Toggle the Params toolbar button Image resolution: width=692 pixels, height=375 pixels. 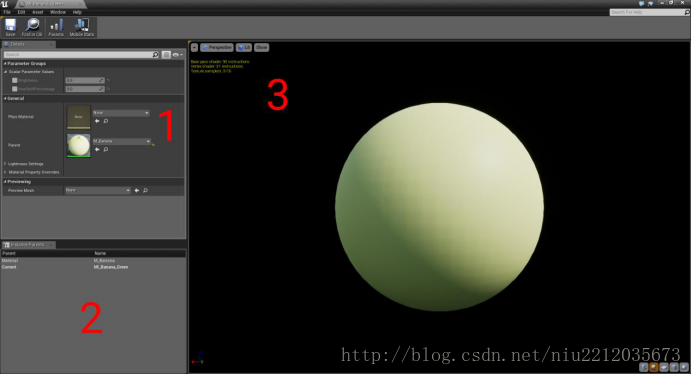pos(56,27)
